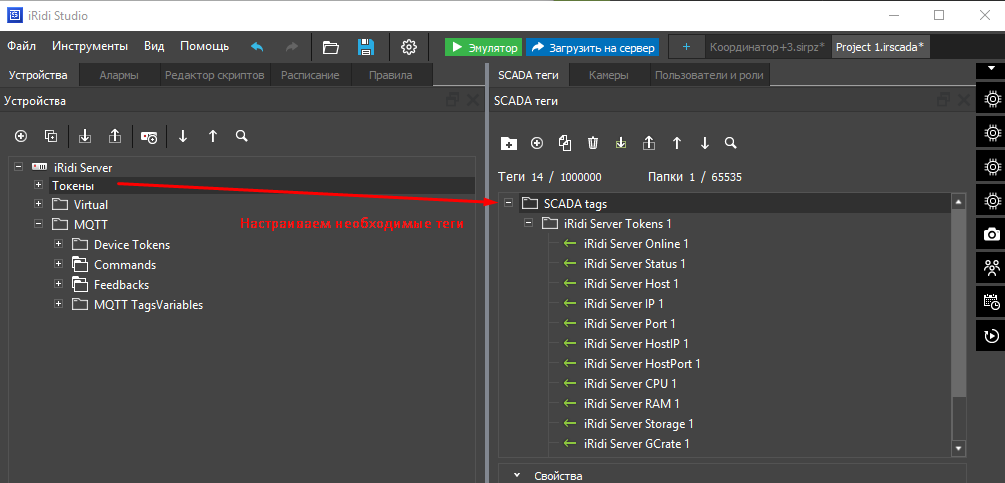Collapse the MQTT folder node

[39, 225]
